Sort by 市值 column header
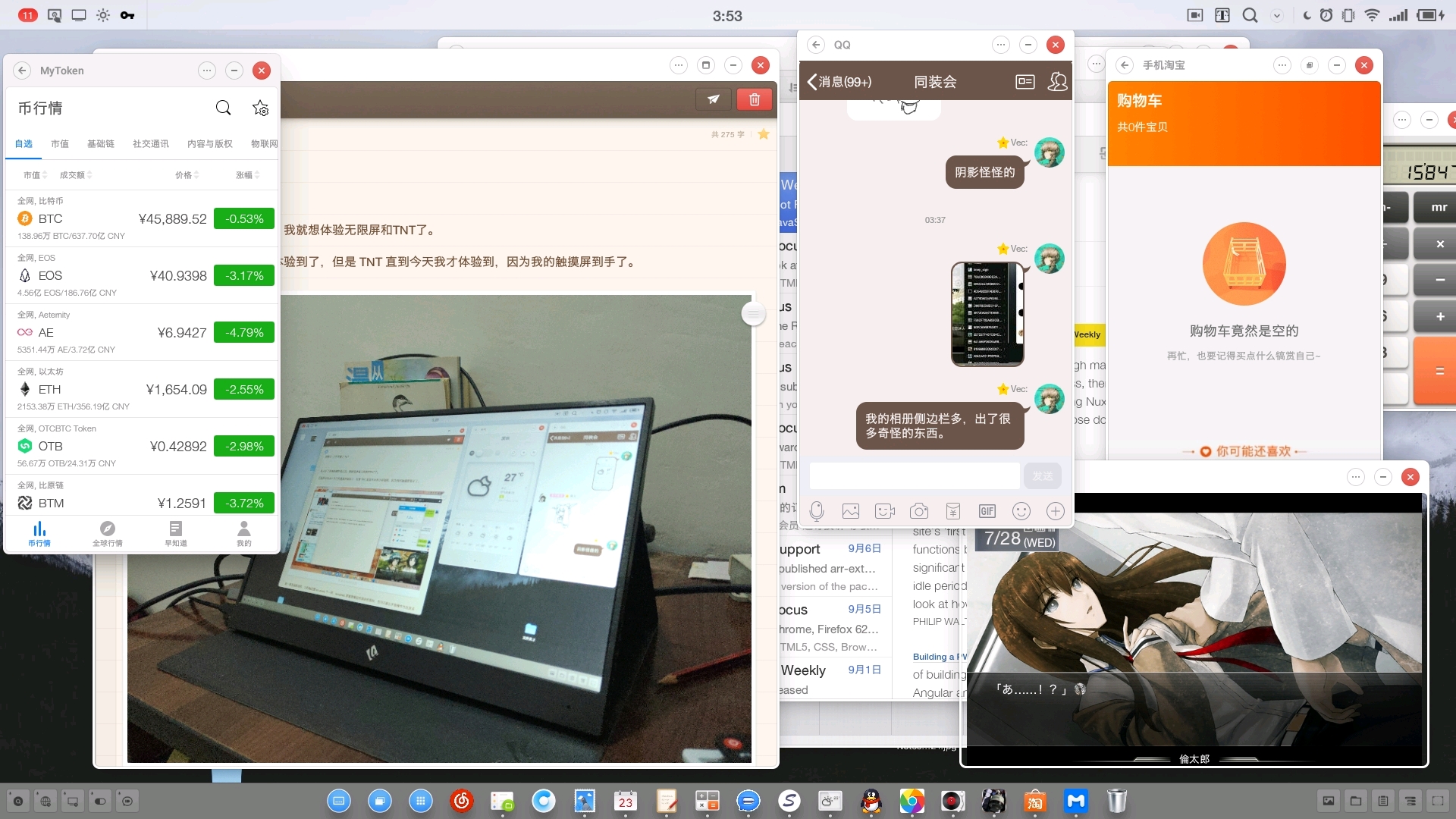Image resolution: width=1456 pixels, height=819 pixels. point(35,175)
